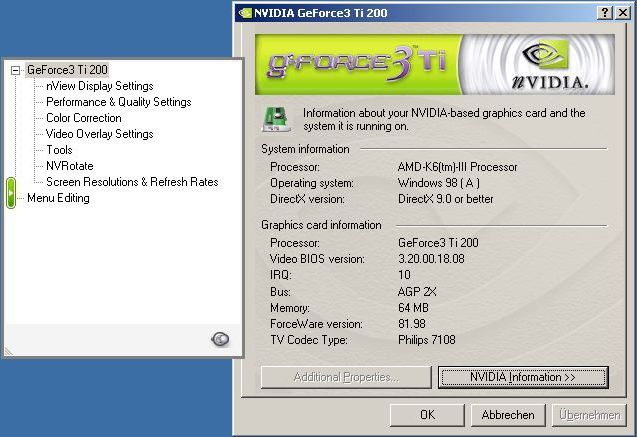This screenshot has height=437, width=637.
Task: Click the AMD-K6(tm)-III Processor value
Action: point(457,167)
